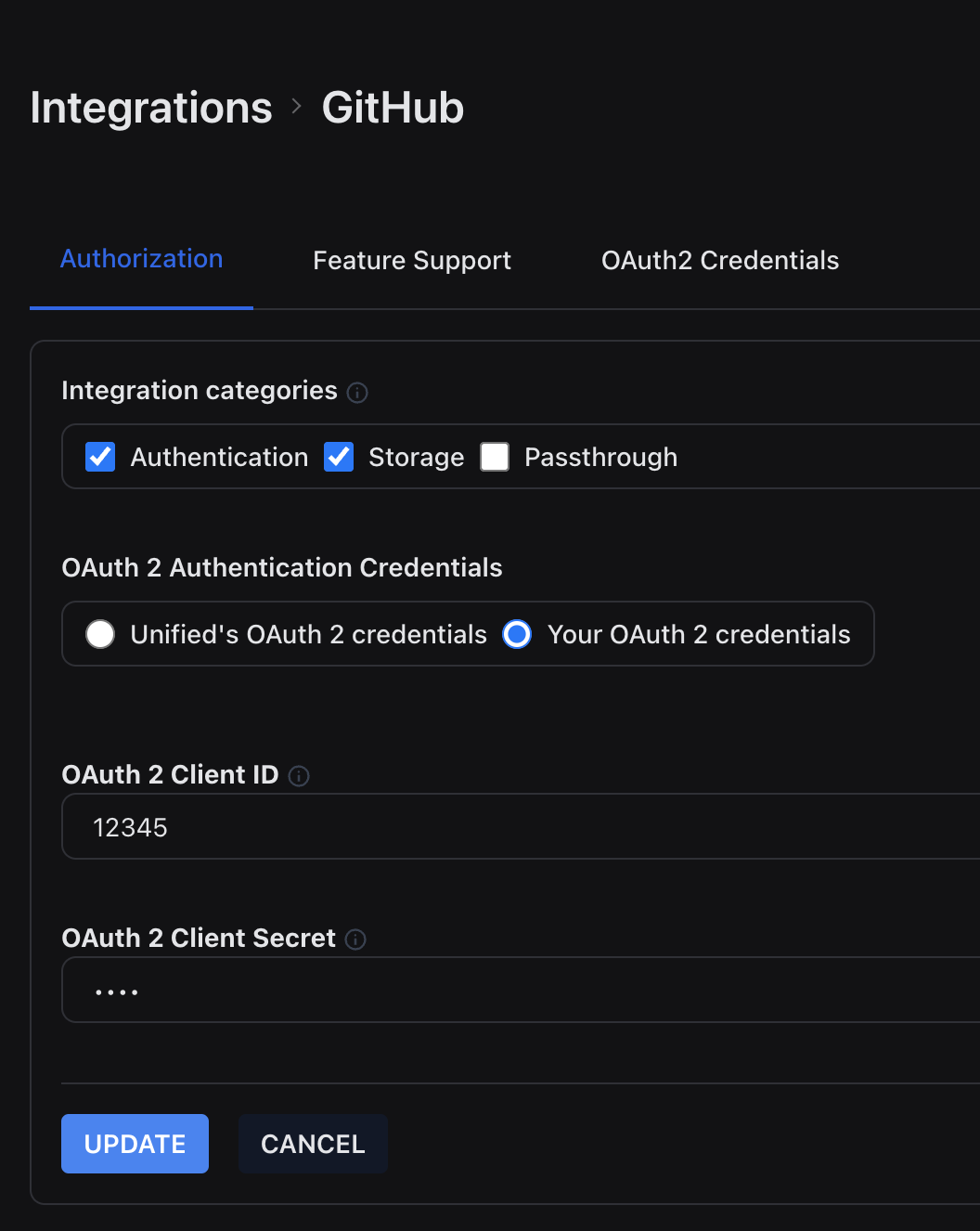Disable the Storage category checkbox

coord(339,457)
